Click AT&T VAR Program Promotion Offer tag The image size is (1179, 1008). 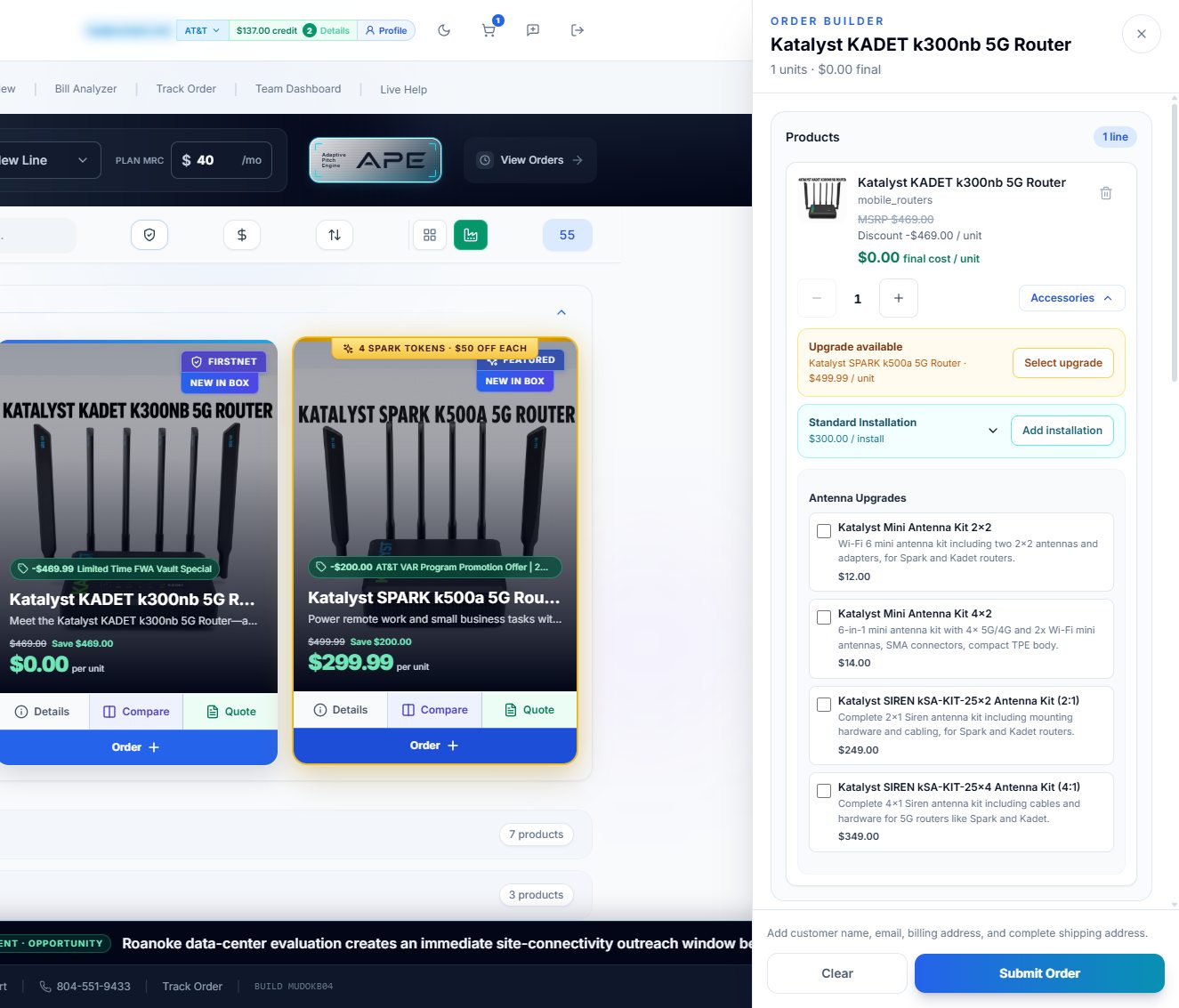coord(434,567)
